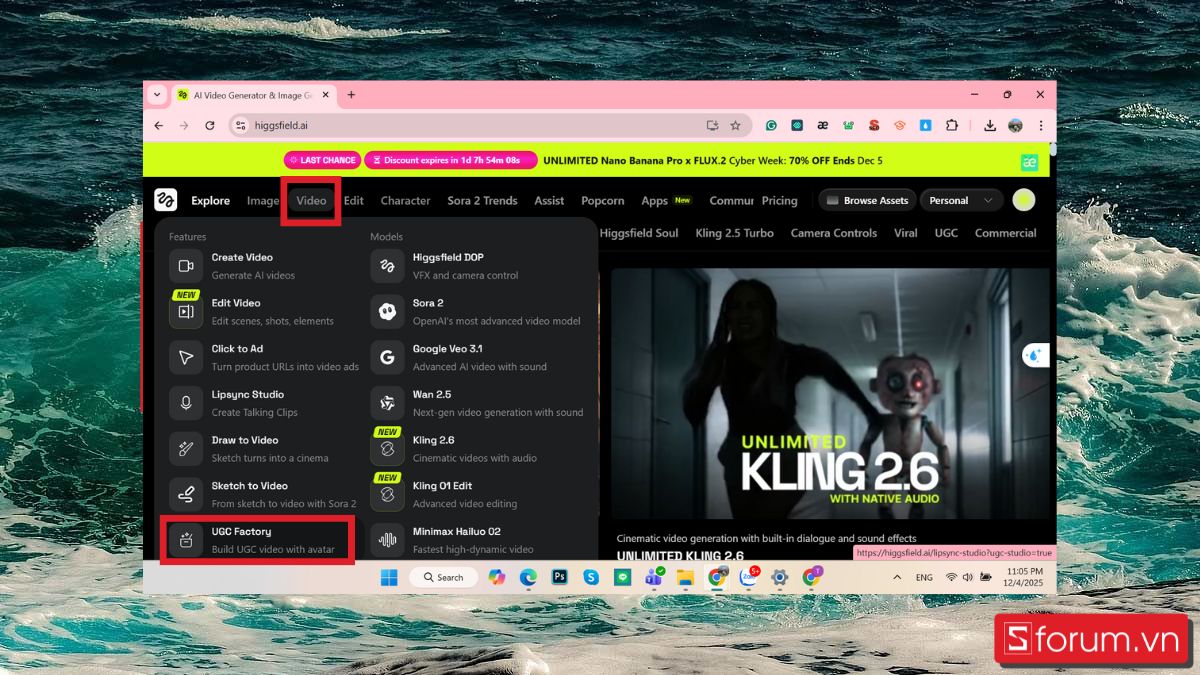Click the Grammarly extension icon
The image size is (1200, 675).
pos(771,125)
